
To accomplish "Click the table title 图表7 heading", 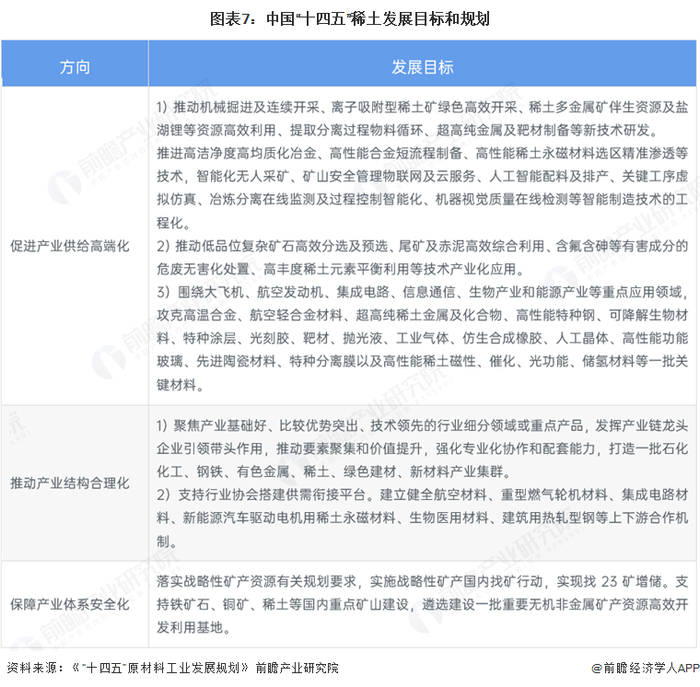I will (x=350, y=19).
